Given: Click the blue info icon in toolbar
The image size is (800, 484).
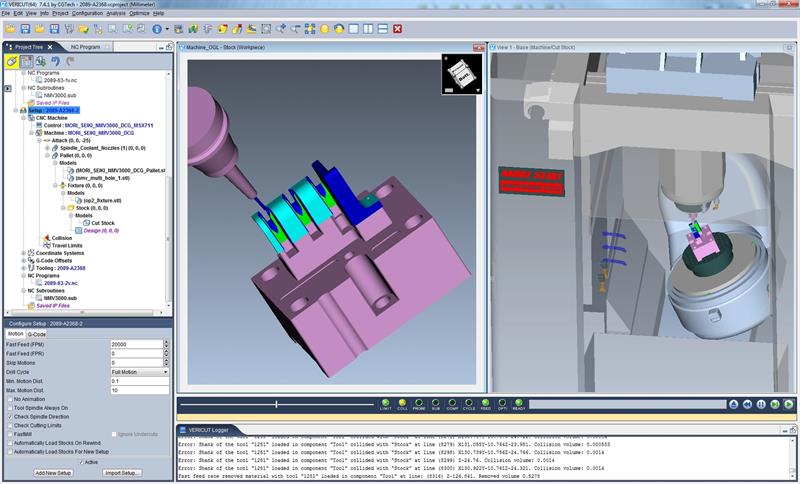Looking at the screenshot, I should pyautogui.click(x=157, y=29).
